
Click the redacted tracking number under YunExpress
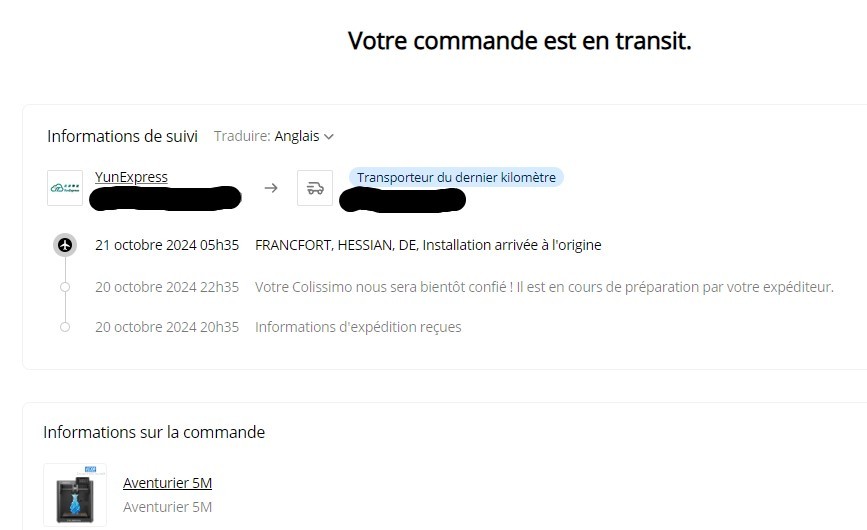click(165, 198)
